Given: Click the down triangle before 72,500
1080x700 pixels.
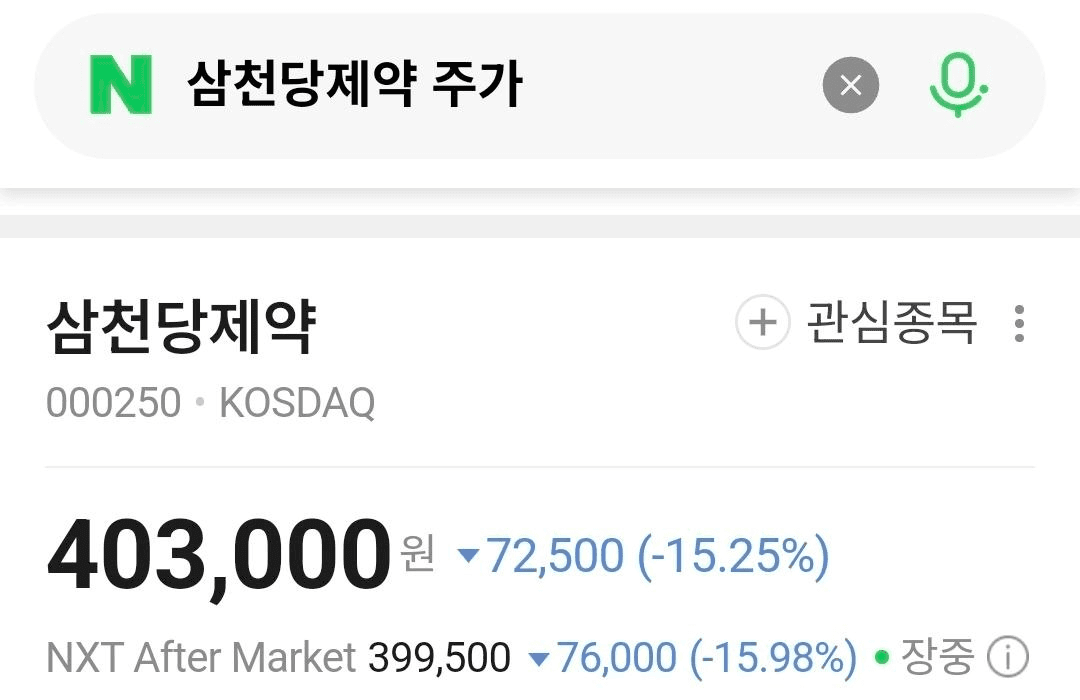Looking at the screenshot, I should tap(468, 556).
